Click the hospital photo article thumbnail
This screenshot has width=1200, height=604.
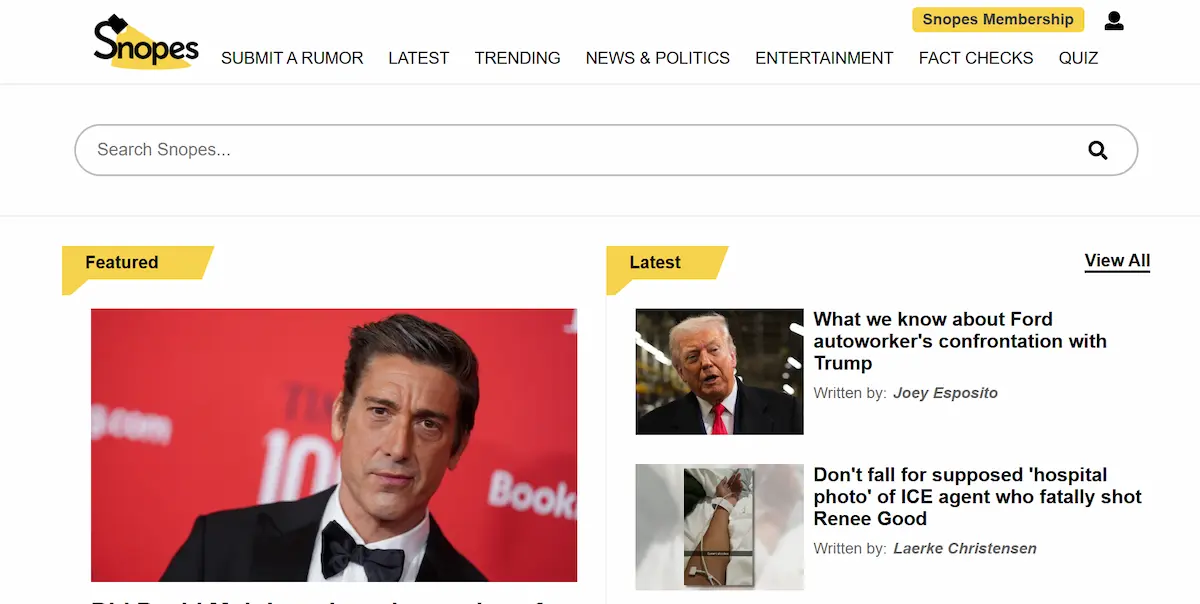719,527
